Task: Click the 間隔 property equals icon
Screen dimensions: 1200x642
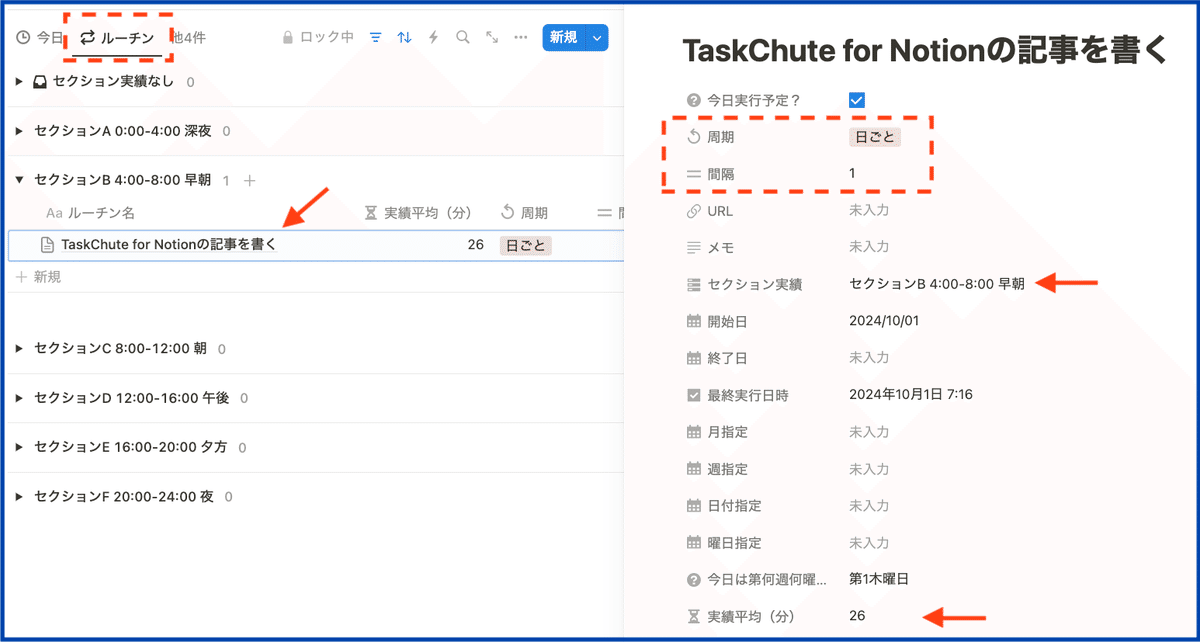Action: (x=694, y=173)
